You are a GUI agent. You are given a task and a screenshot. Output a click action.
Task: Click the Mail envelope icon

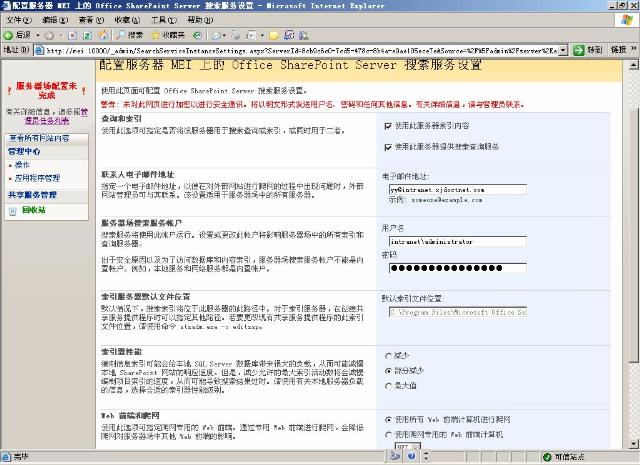pyautogui.click(x=216, y=36)
